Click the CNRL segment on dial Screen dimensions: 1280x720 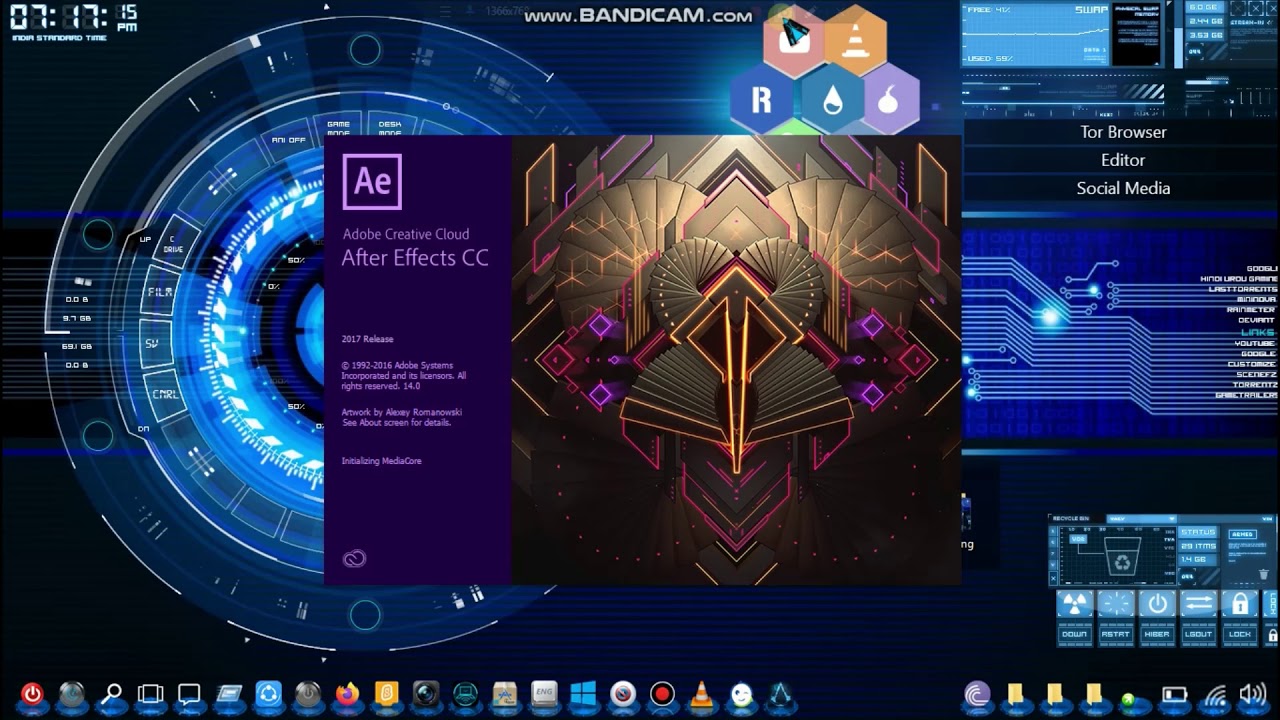coord(165,394)
